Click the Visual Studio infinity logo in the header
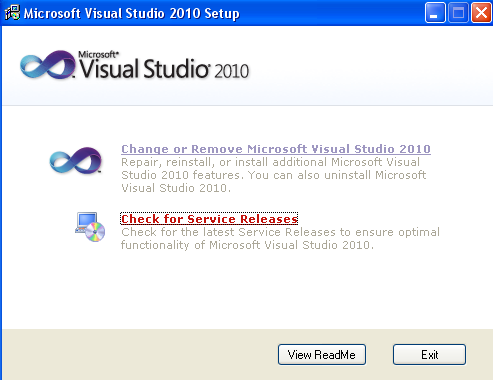 click(48, 65)
